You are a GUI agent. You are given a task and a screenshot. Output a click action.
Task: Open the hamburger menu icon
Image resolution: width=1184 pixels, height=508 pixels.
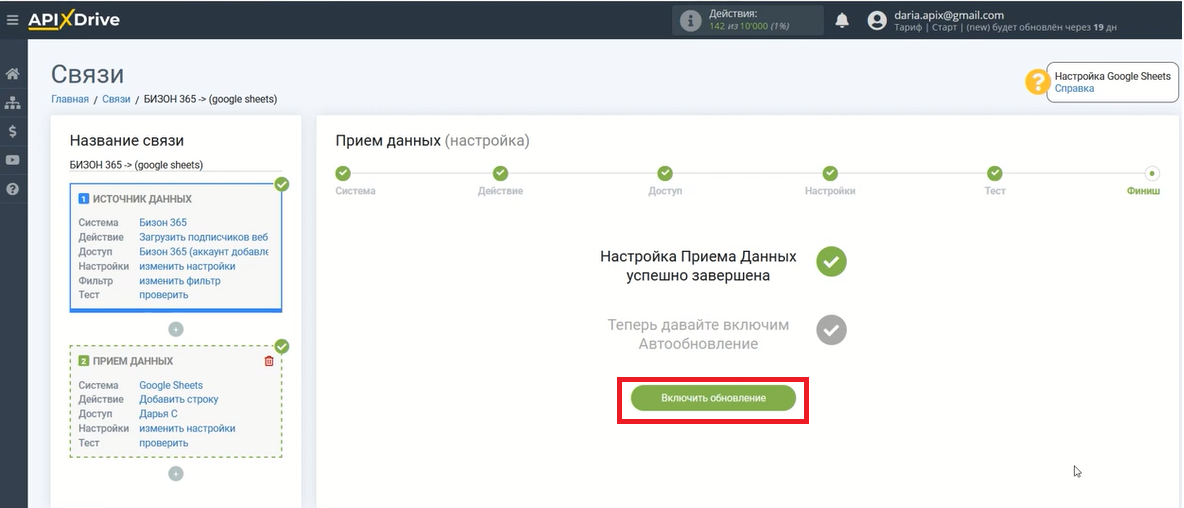tap(12, 20)
